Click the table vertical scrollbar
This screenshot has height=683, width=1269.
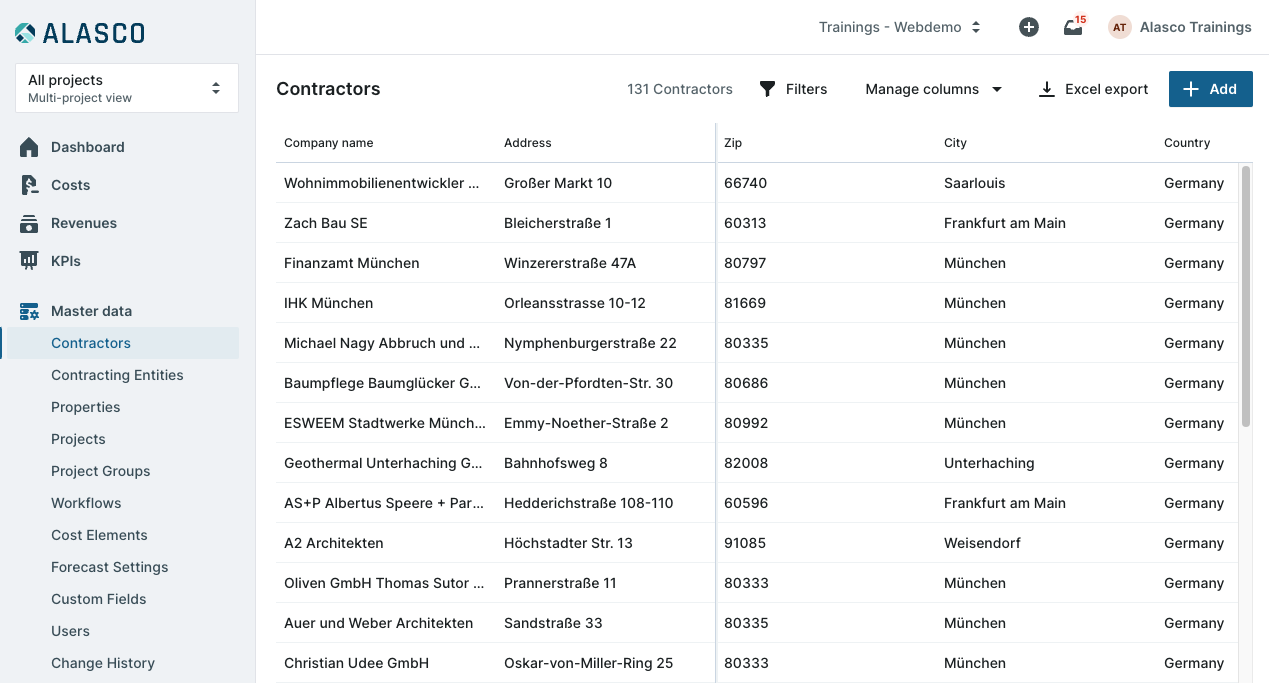tap(1246, 296)
